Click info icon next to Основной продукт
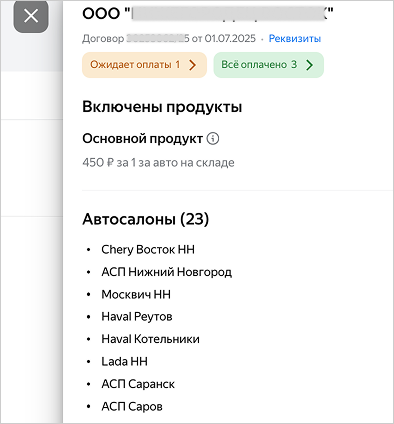This screenshot has height=424, width=394. (213, 138)
